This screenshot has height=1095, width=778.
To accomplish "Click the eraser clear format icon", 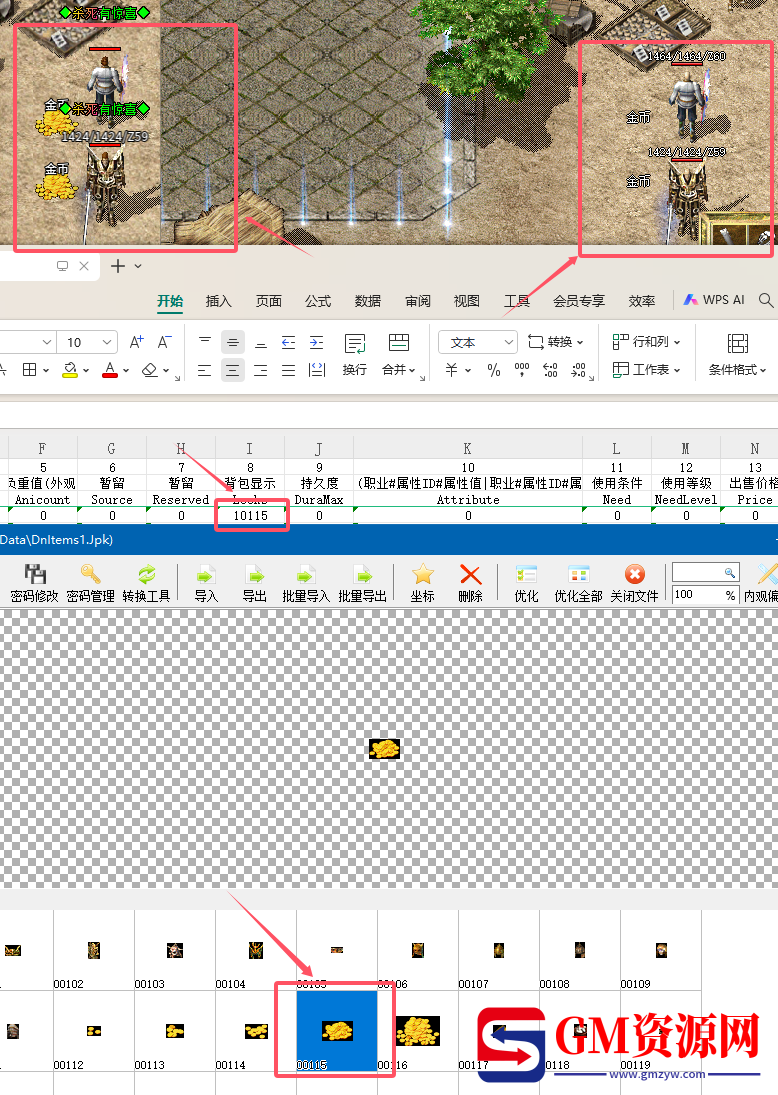I will point(149,370).
